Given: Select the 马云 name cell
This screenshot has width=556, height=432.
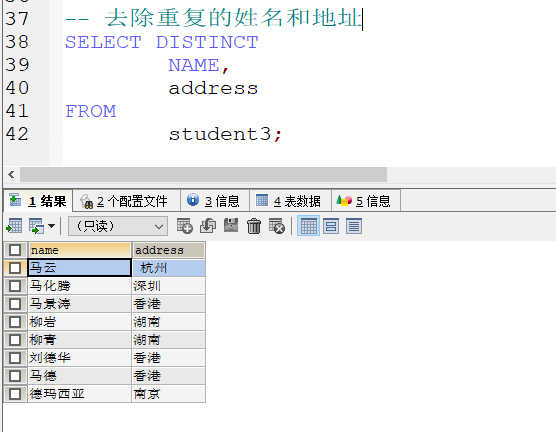Looking at the screenshot, I should (x=79, y=268).
